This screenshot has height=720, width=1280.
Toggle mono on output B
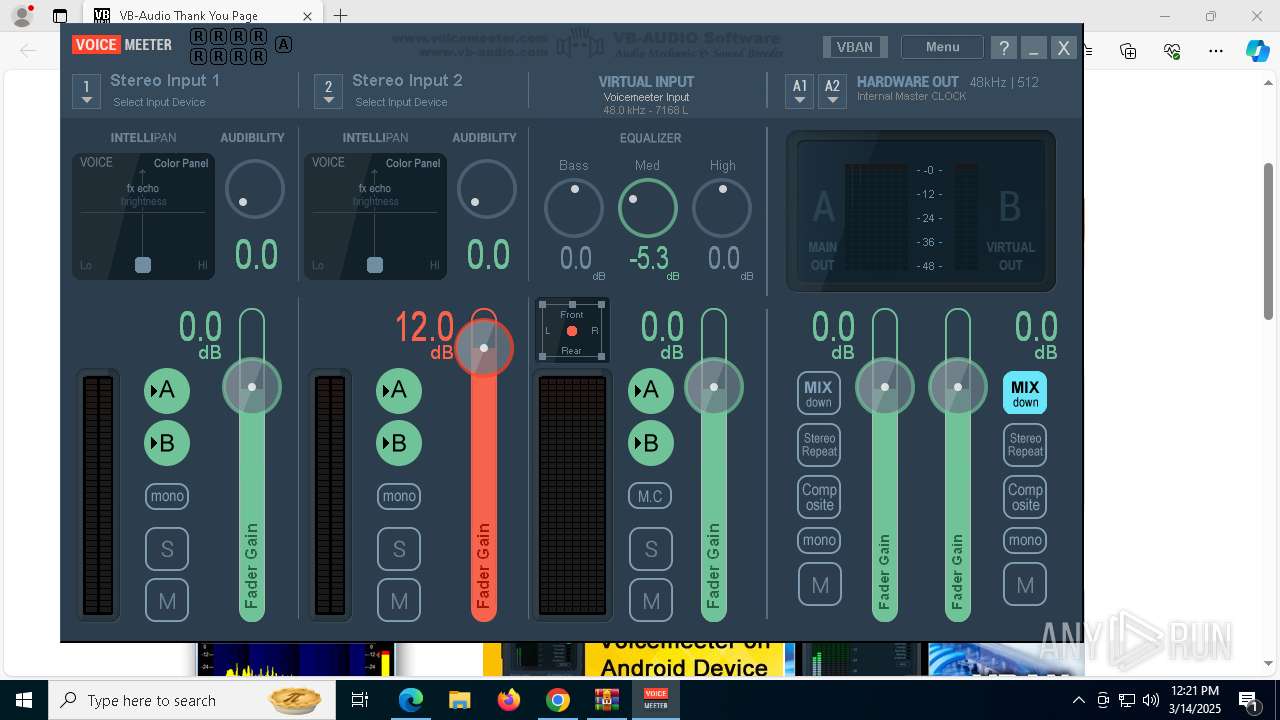(1025, 540)
